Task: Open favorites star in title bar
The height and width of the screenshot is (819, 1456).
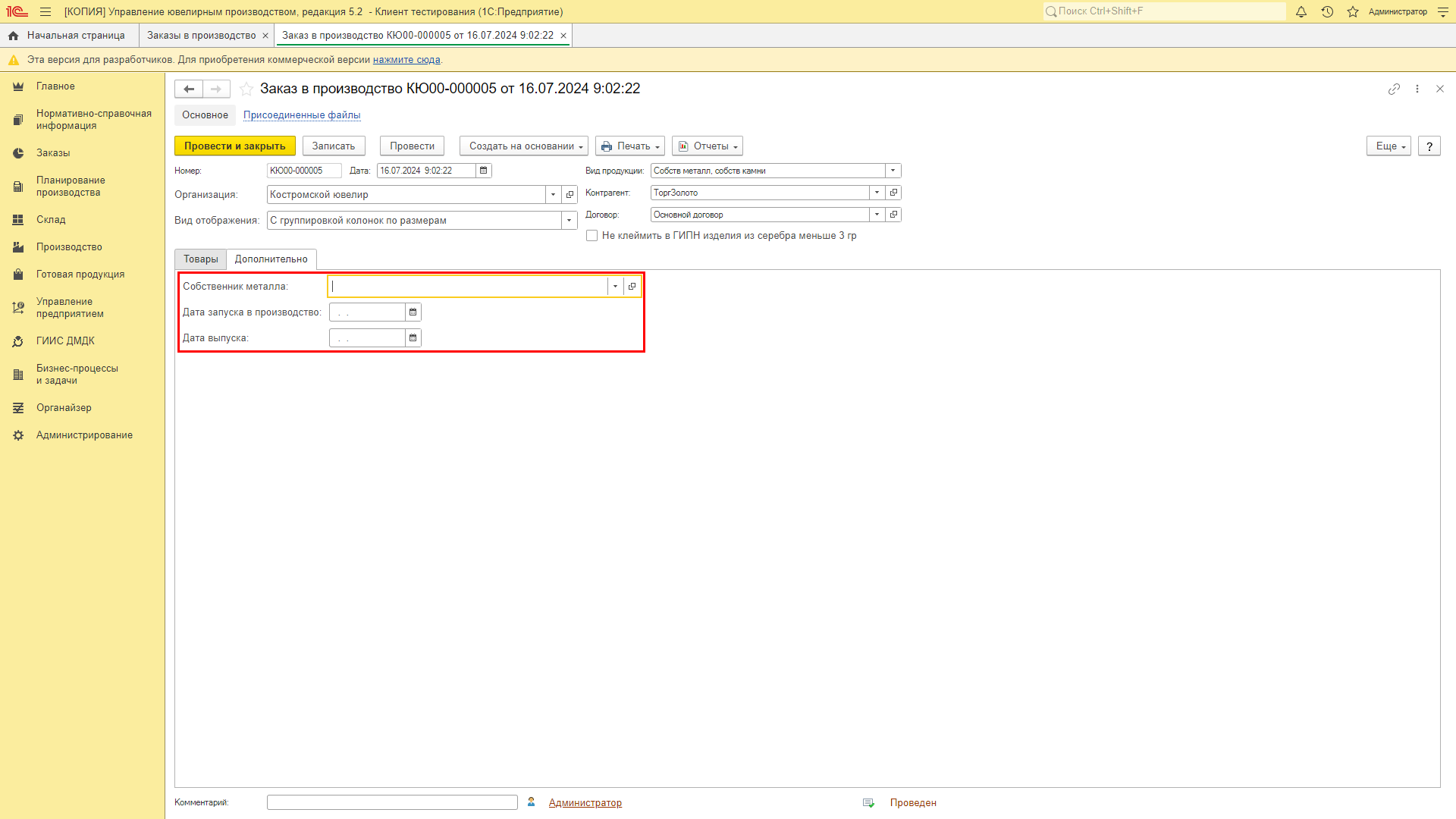Action: (x=1353, y=11)
